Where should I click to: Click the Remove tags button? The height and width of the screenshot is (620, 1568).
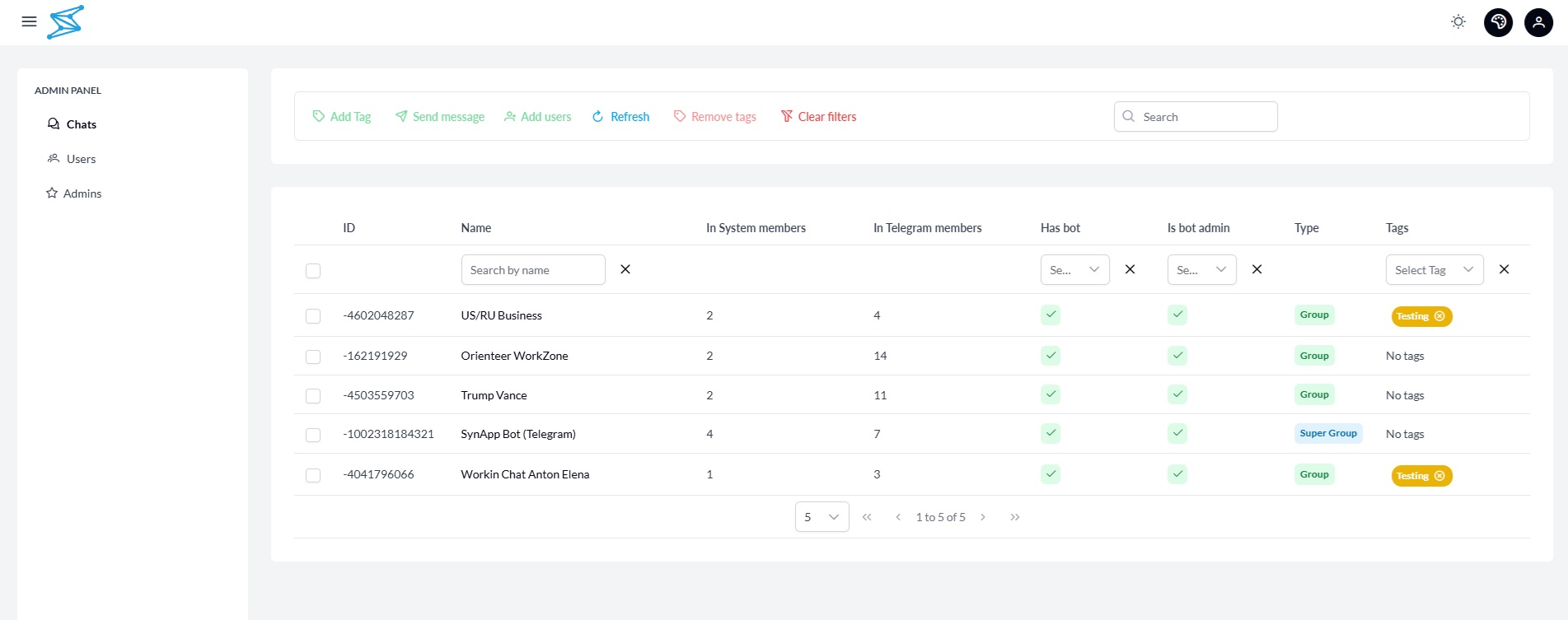coord(715,117)
